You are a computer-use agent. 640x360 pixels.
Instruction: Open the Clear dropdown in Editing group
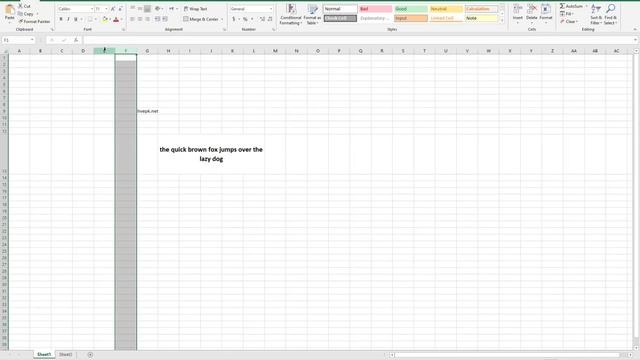pos(569,21)
